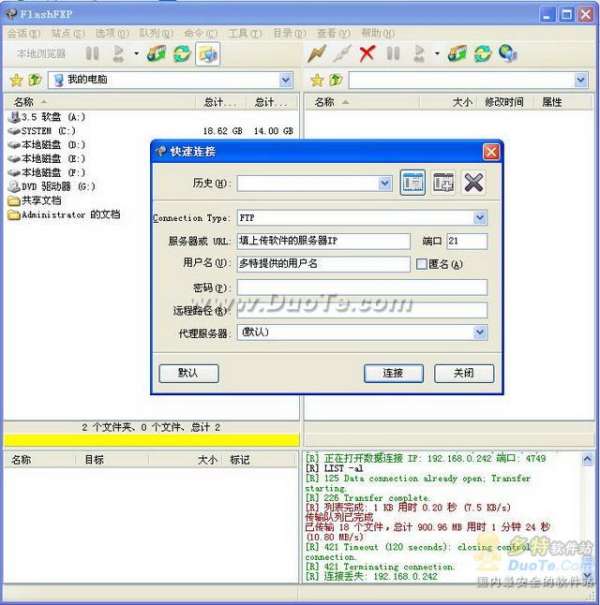Select the SYSTEM (C:) drive
Viewport: 600px width, 605px height.
[x=42, y=131]
